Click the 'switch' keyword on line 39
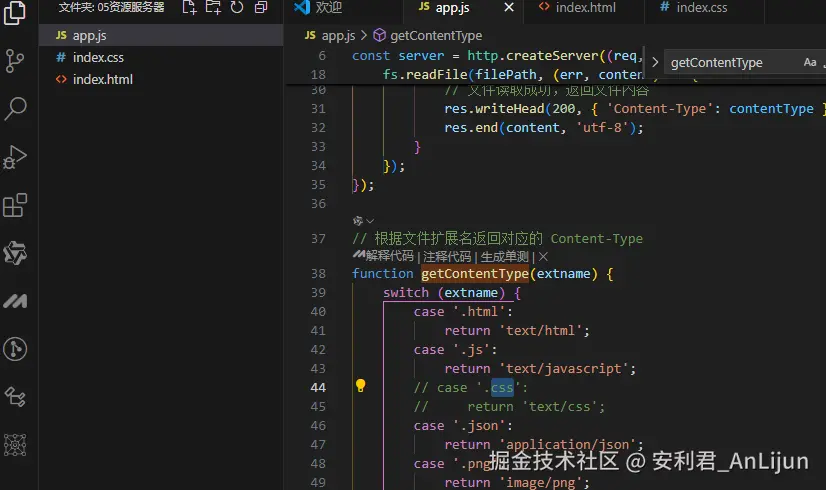The image size is (826, 490). (x=406, y=292)
